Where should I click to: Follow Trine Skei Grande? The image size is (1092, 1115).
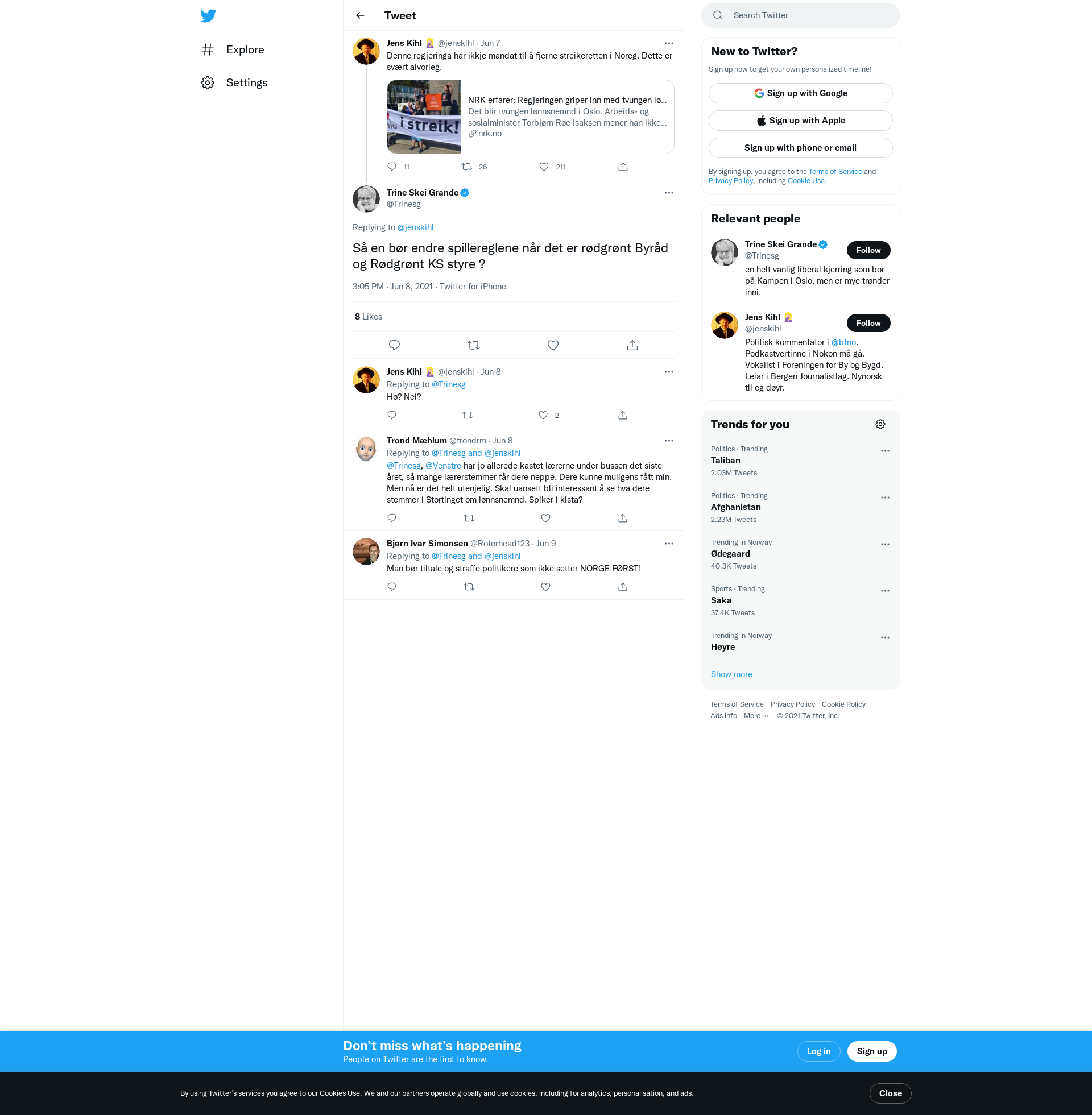coord(868,251)
